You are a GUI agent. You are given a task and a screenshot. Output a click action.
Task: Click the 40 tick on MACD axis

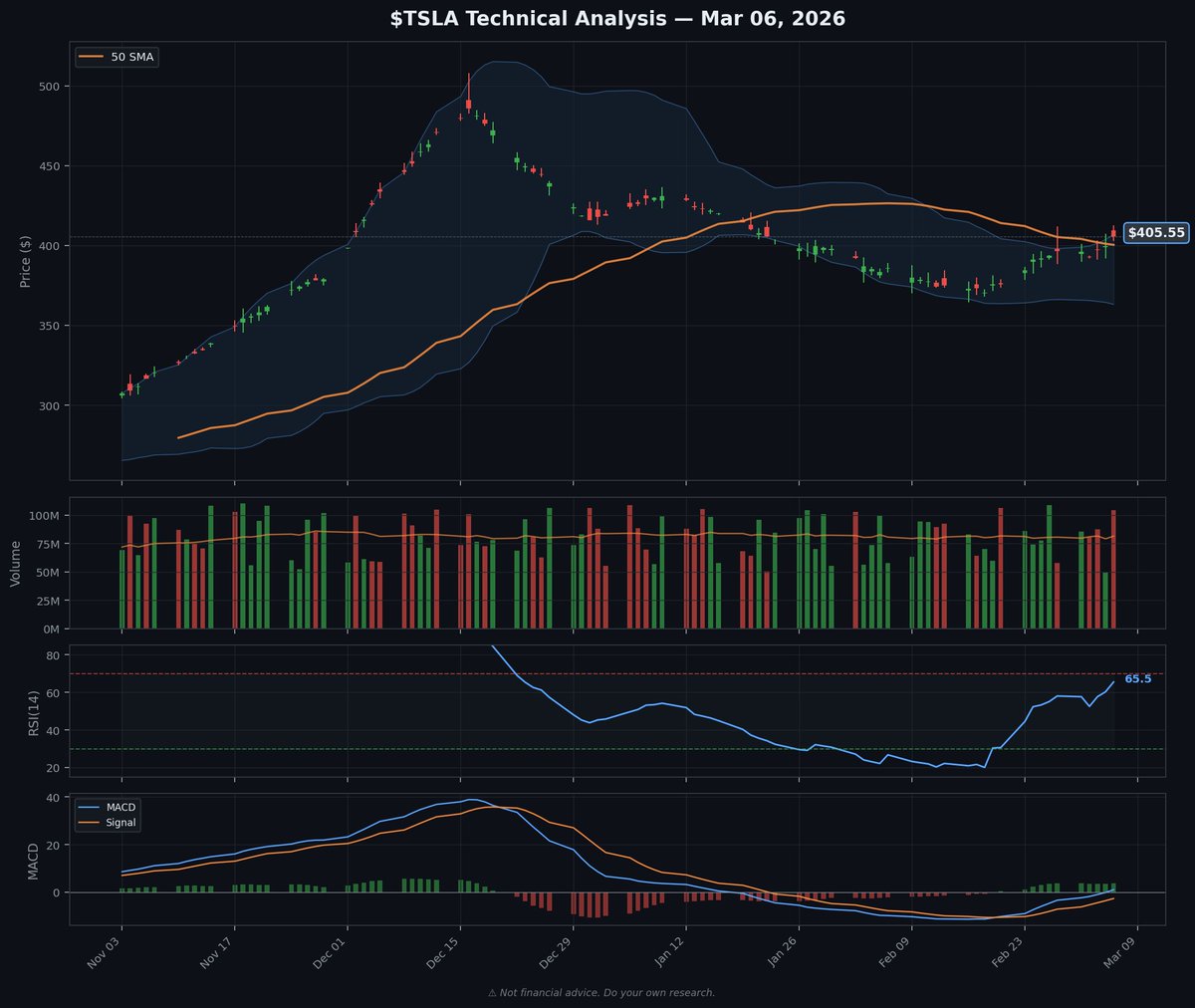55,798
